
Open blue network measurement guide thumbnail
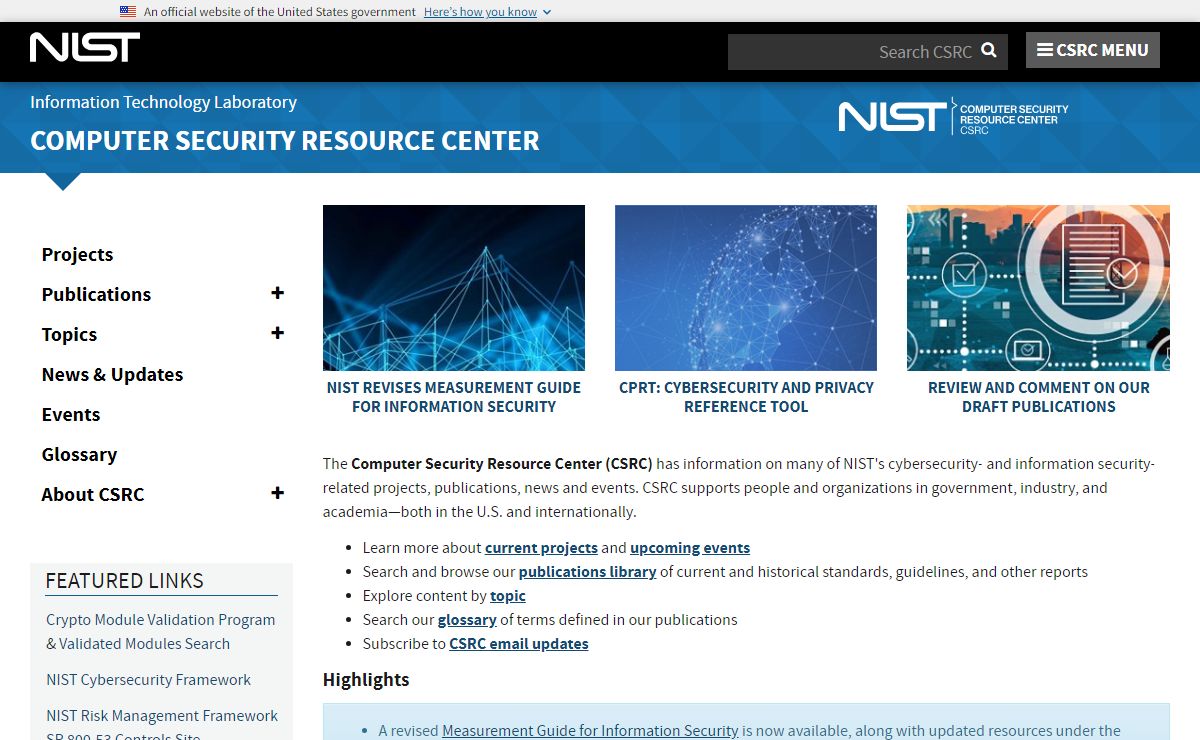pyautogui.click(x=454, y=288)
